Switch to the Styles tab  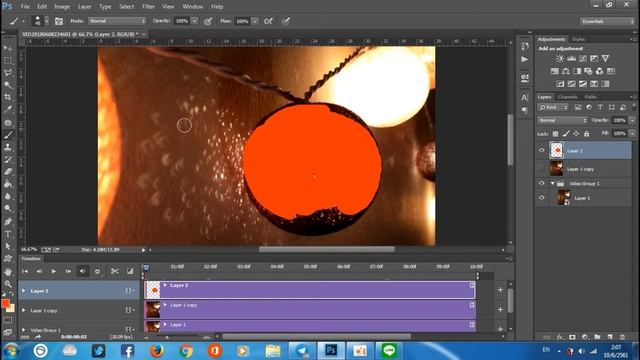pos(578,39)
